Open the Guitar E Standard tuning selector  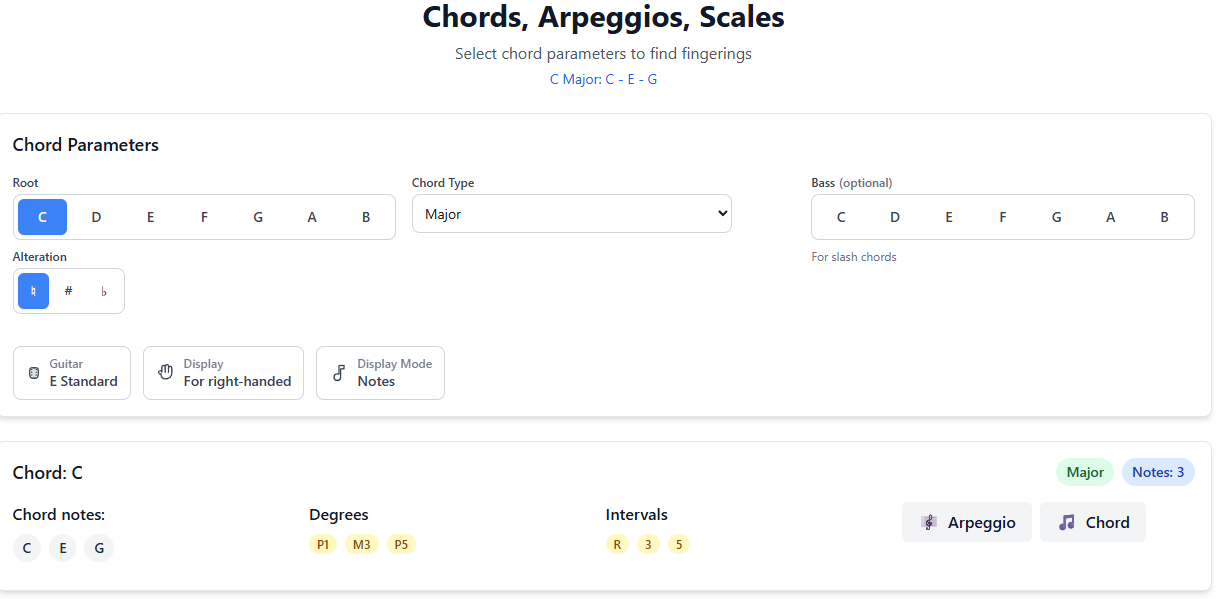(x=72, y=373)
